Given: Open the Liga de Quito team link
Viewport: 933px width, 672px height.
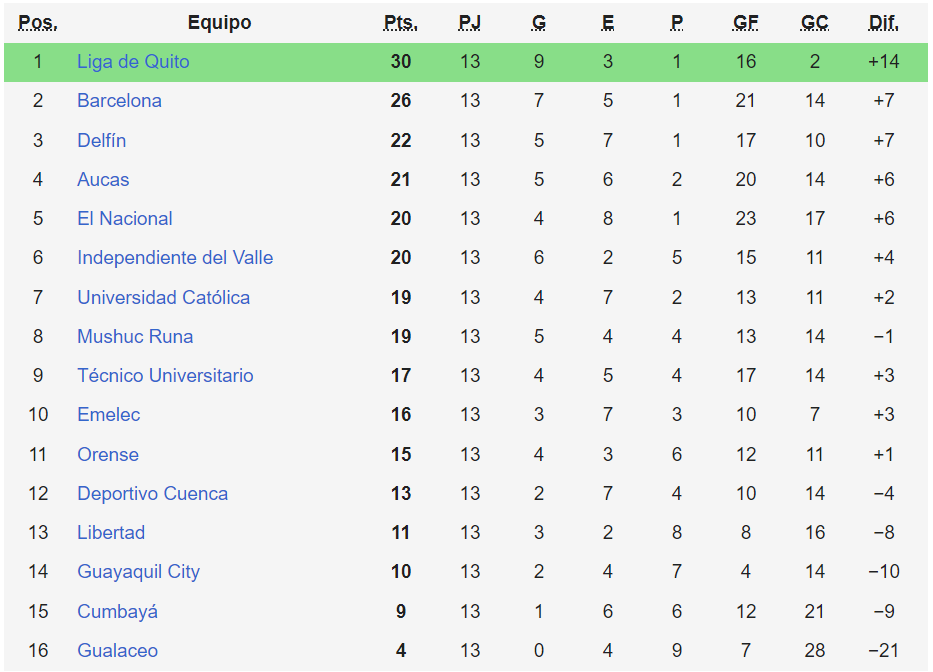Looking at the screenshot, I should [133, 62].
